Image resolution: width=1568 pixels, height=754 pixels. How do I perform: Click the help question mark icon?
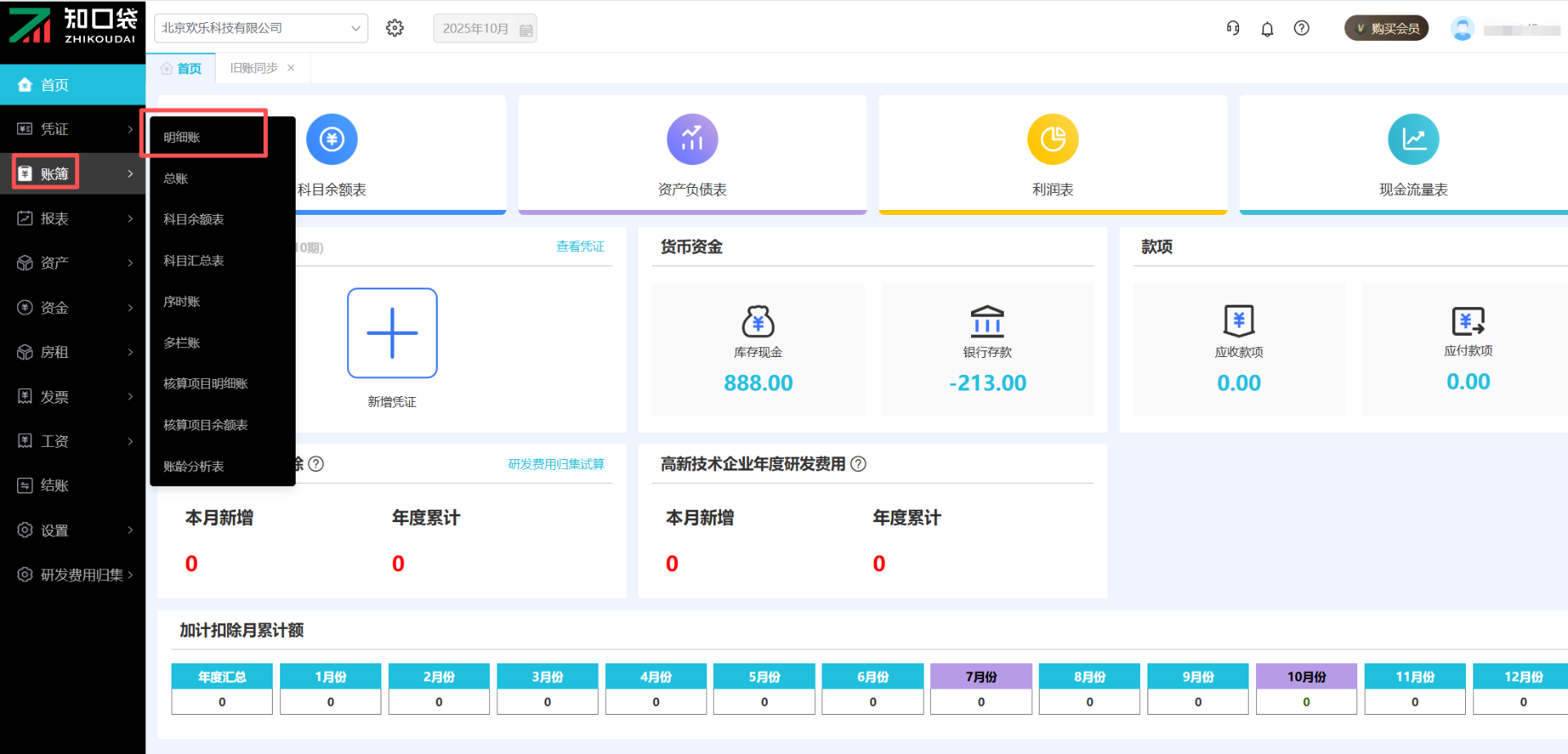[1302, 28]
